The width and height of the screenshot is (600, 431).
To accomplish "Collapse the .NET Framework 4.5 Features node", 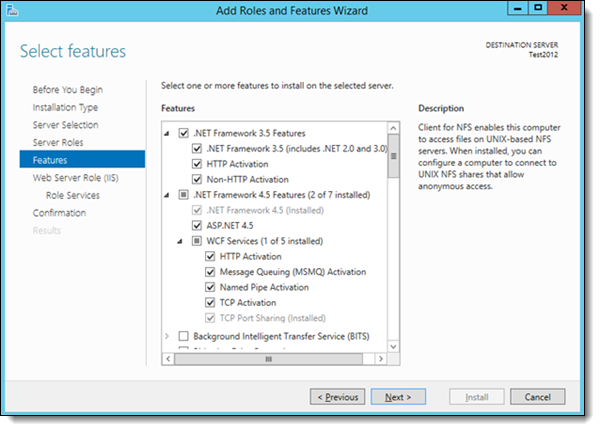I will (167, 195).
